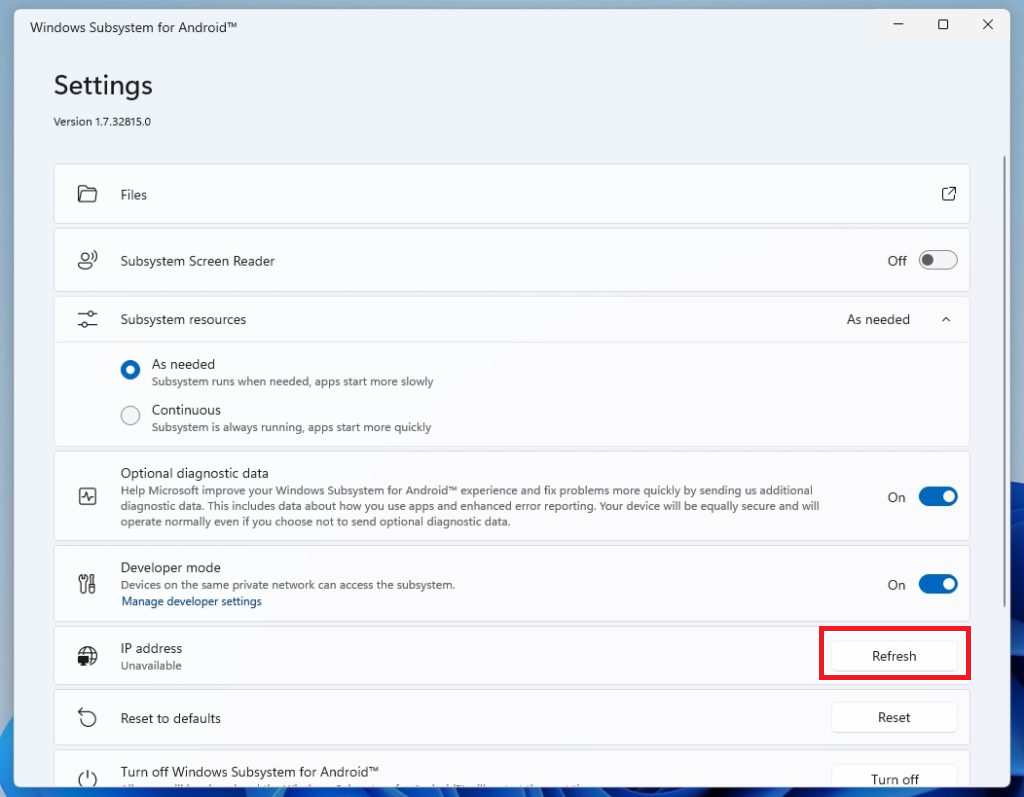Screen dimensions: 1024x797
Task: Click the Reset to defaults icon
Action: click(x=87, y=718)
